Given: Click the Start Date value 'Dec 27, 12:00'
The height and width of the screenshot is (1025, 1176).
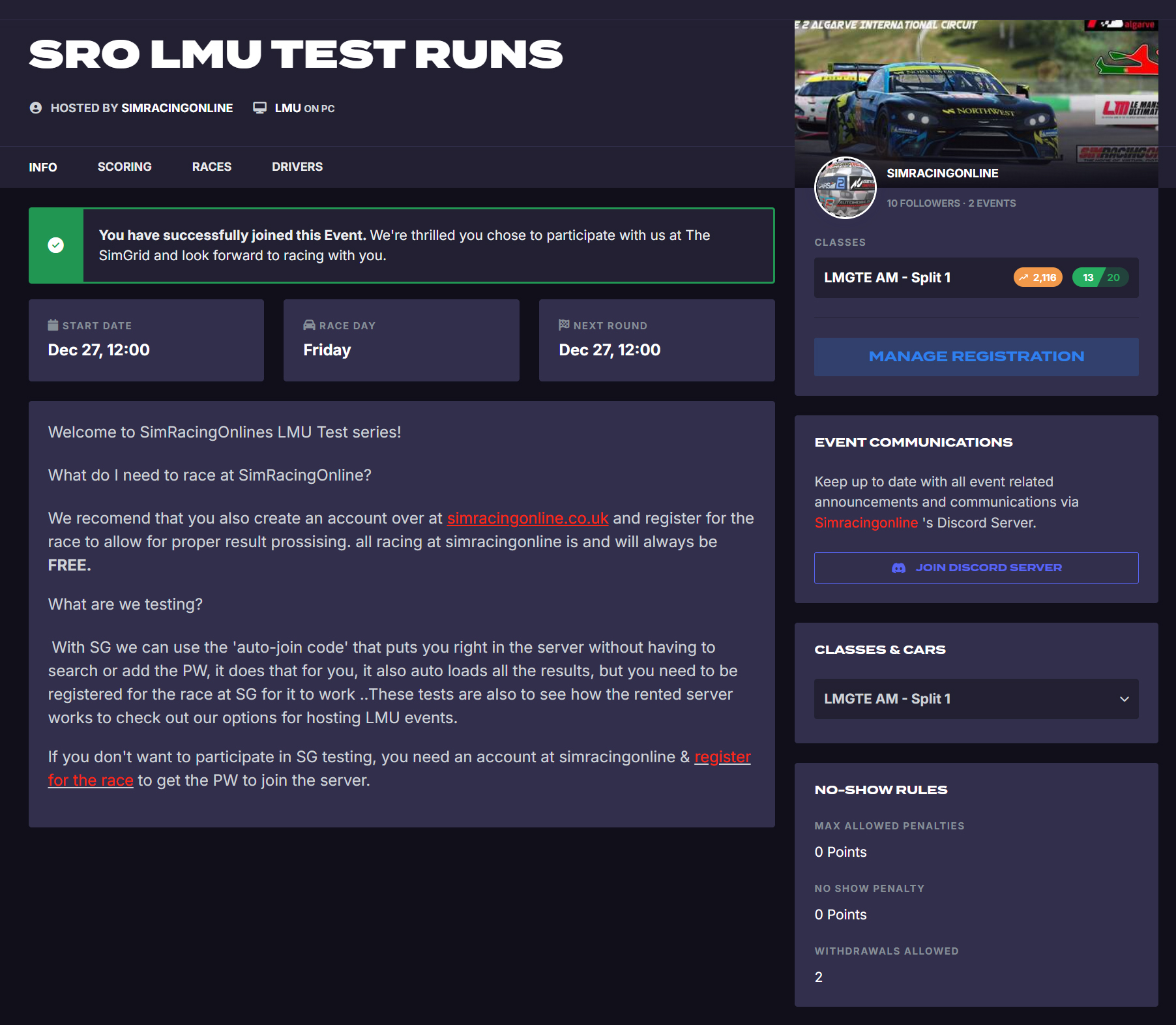Looking at the screenshot, I should [98, 350].
